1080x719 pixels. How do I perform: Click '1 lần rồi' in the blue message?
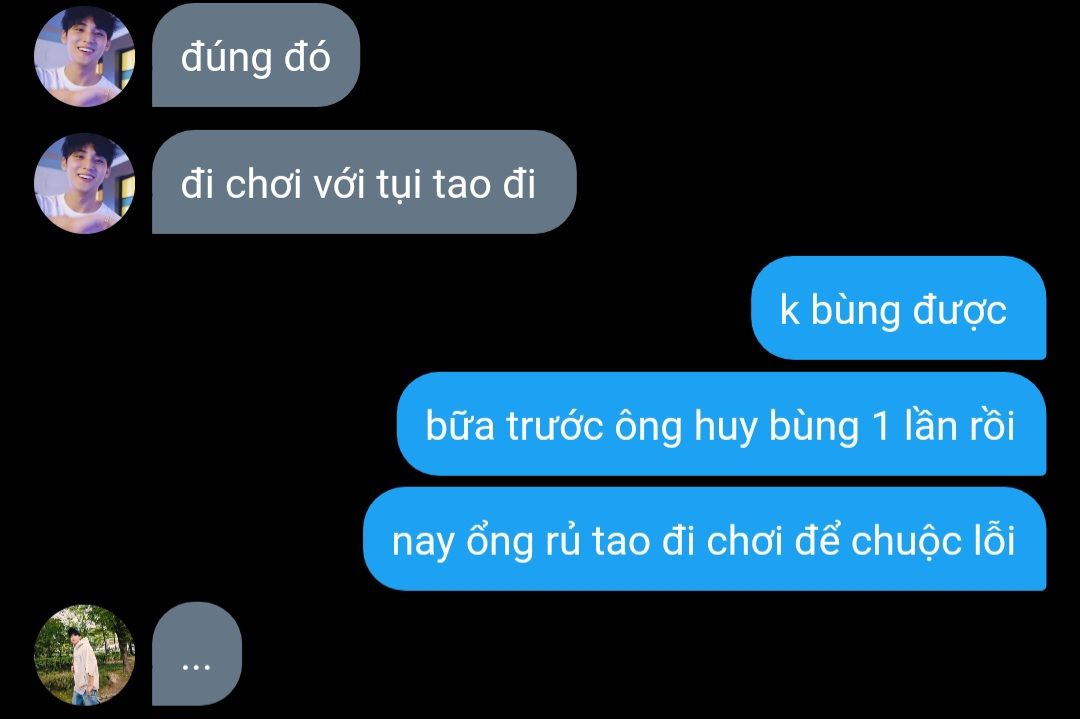943,424
